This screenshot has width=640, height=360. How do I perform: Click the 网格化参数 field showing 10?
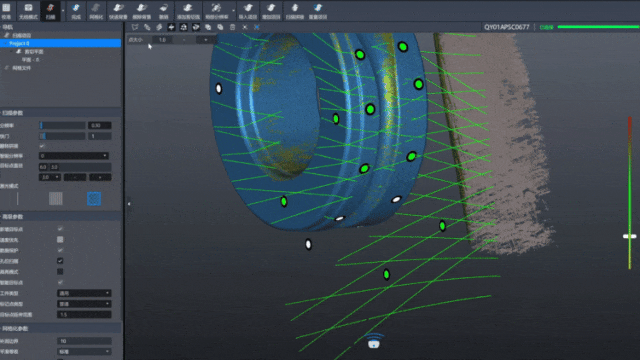(x=84, y=341)
